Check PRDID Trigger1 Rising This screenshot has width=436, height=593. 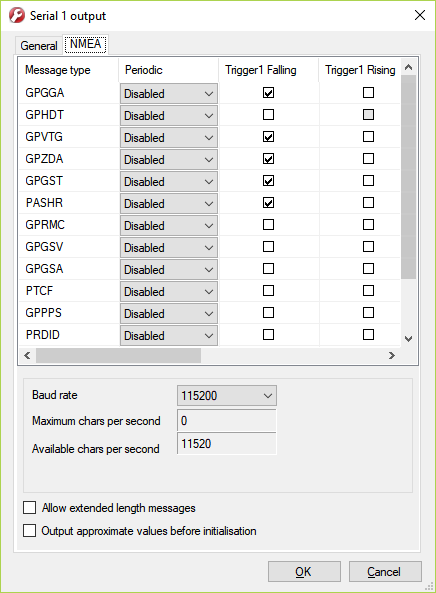(x=368, y=334)
